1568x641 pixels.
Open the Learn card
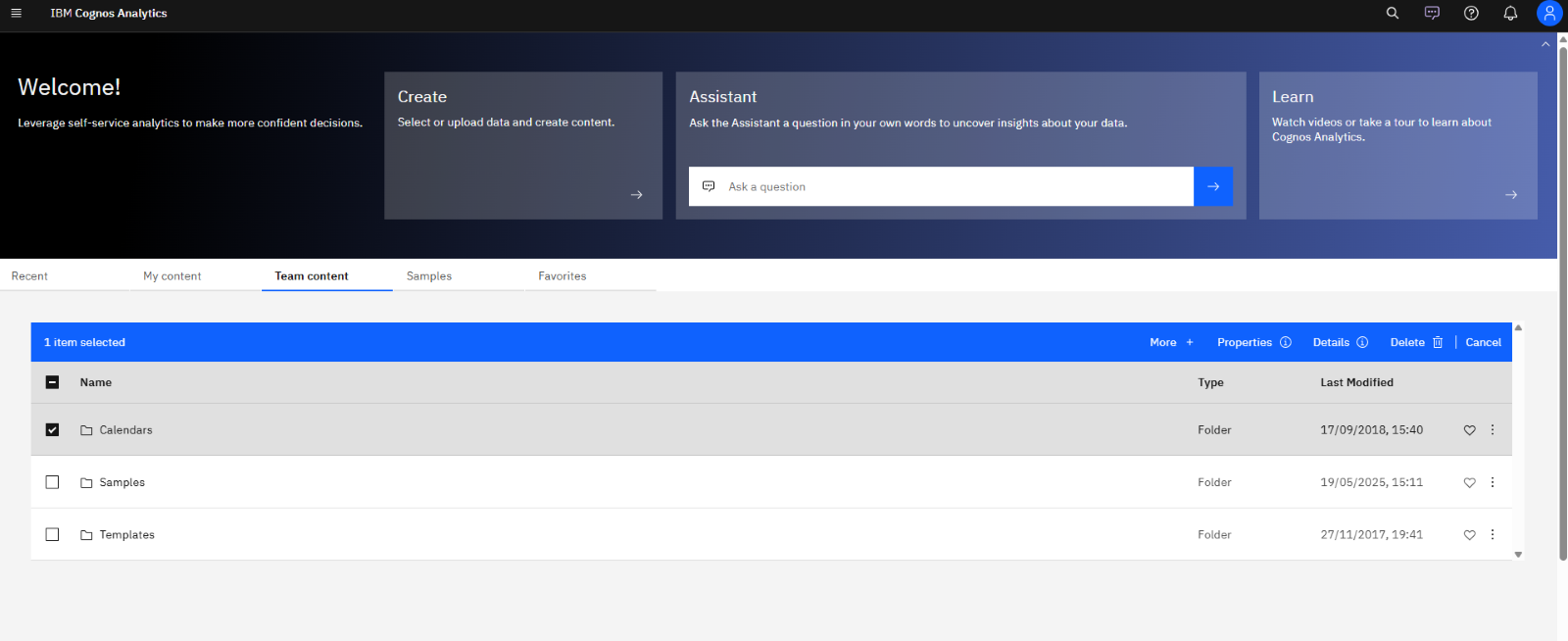coord(1397,145)
